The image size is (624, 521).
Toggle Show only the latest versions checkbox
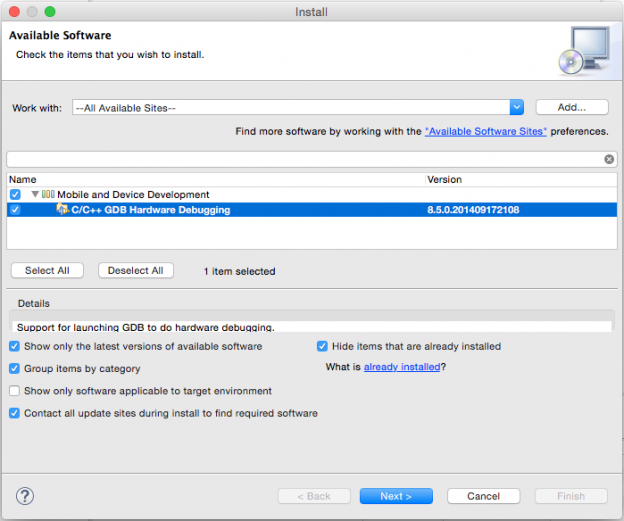[x=14, y=347]
